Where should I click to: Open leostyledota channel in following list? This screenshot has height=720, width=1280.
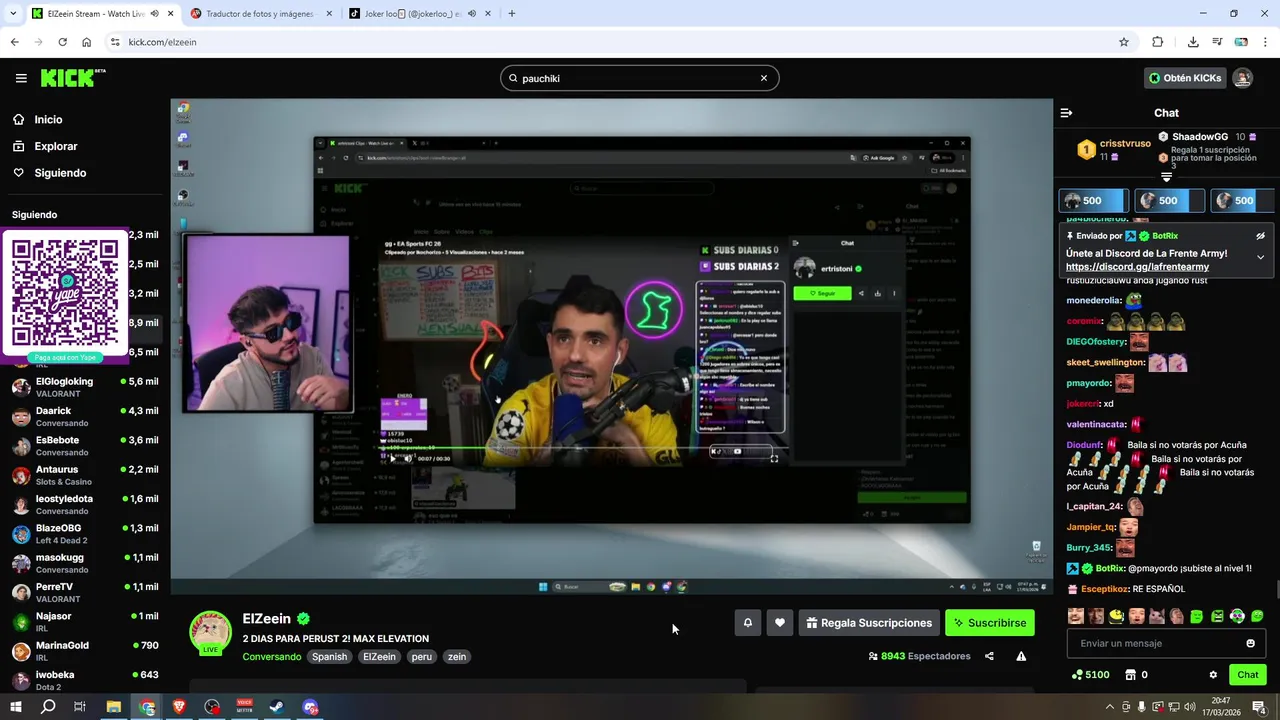pos(85,504)
